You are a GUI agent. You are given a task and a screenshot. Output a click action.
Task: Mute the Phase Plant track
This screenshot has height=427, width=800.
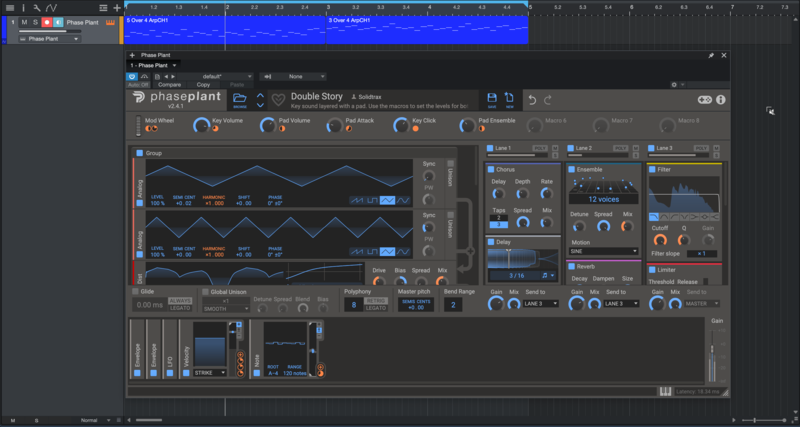[x=24, y=21]
